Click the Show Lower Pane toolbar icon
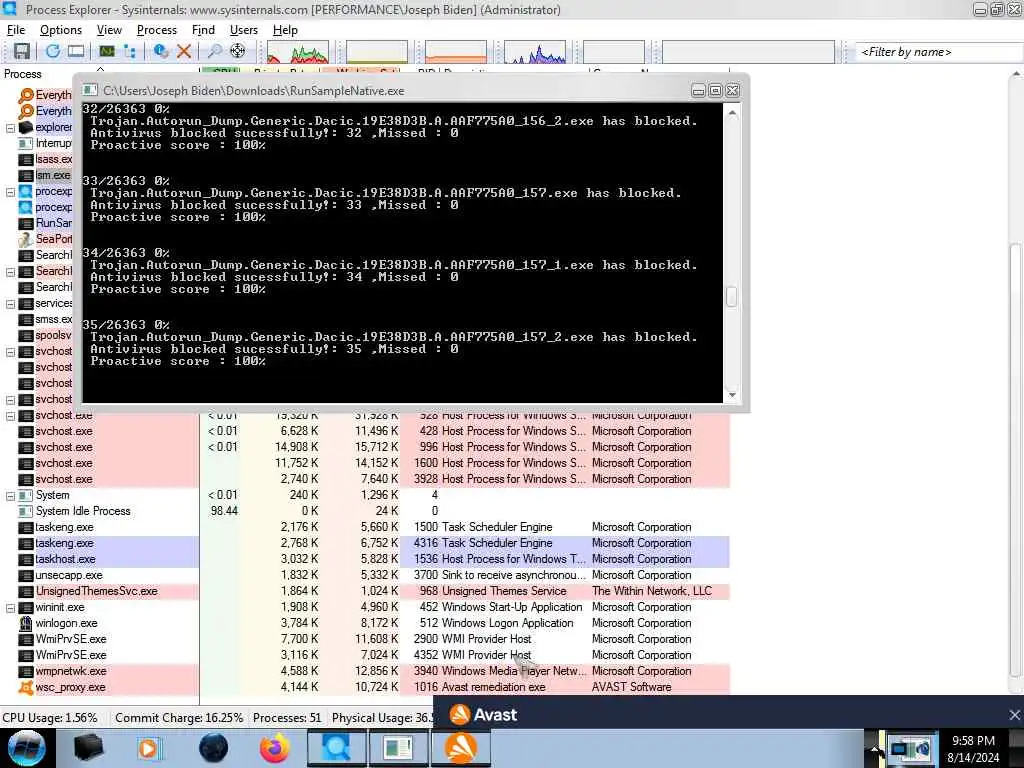The image size is (1024, 768). pos(76,51)
